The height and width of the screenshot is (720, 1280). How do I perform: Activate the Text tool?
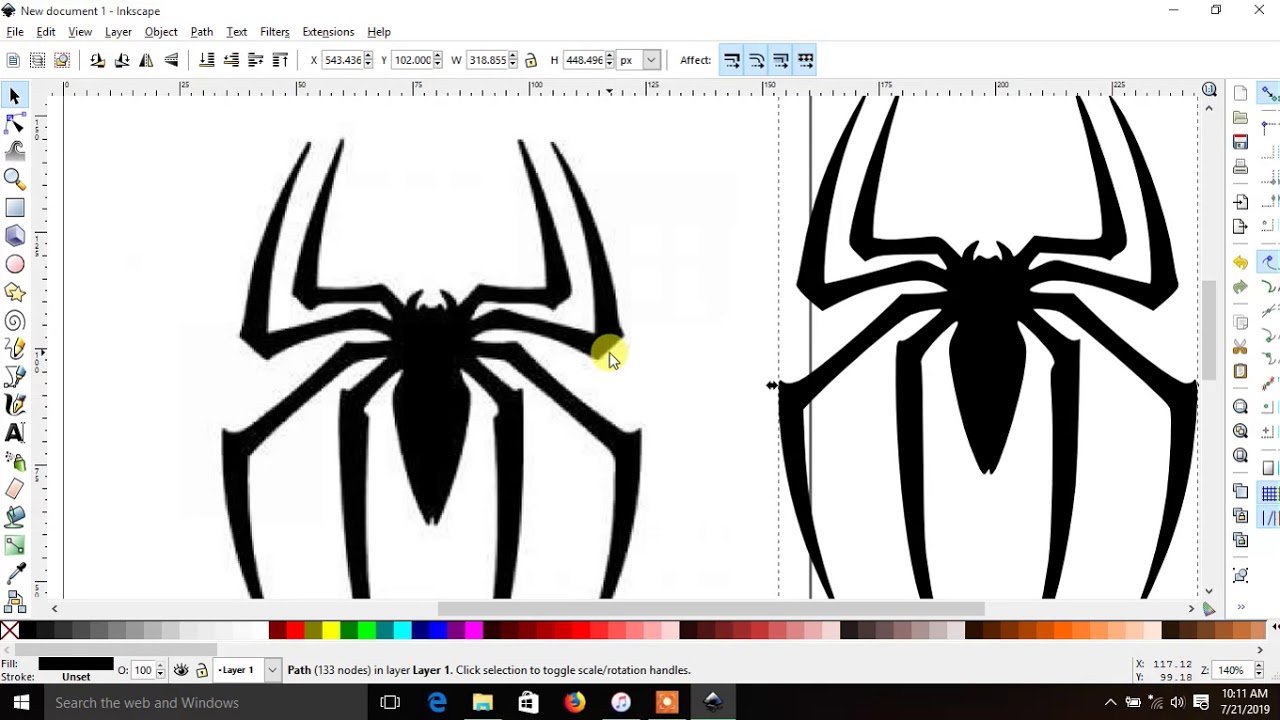coord(15,433)
